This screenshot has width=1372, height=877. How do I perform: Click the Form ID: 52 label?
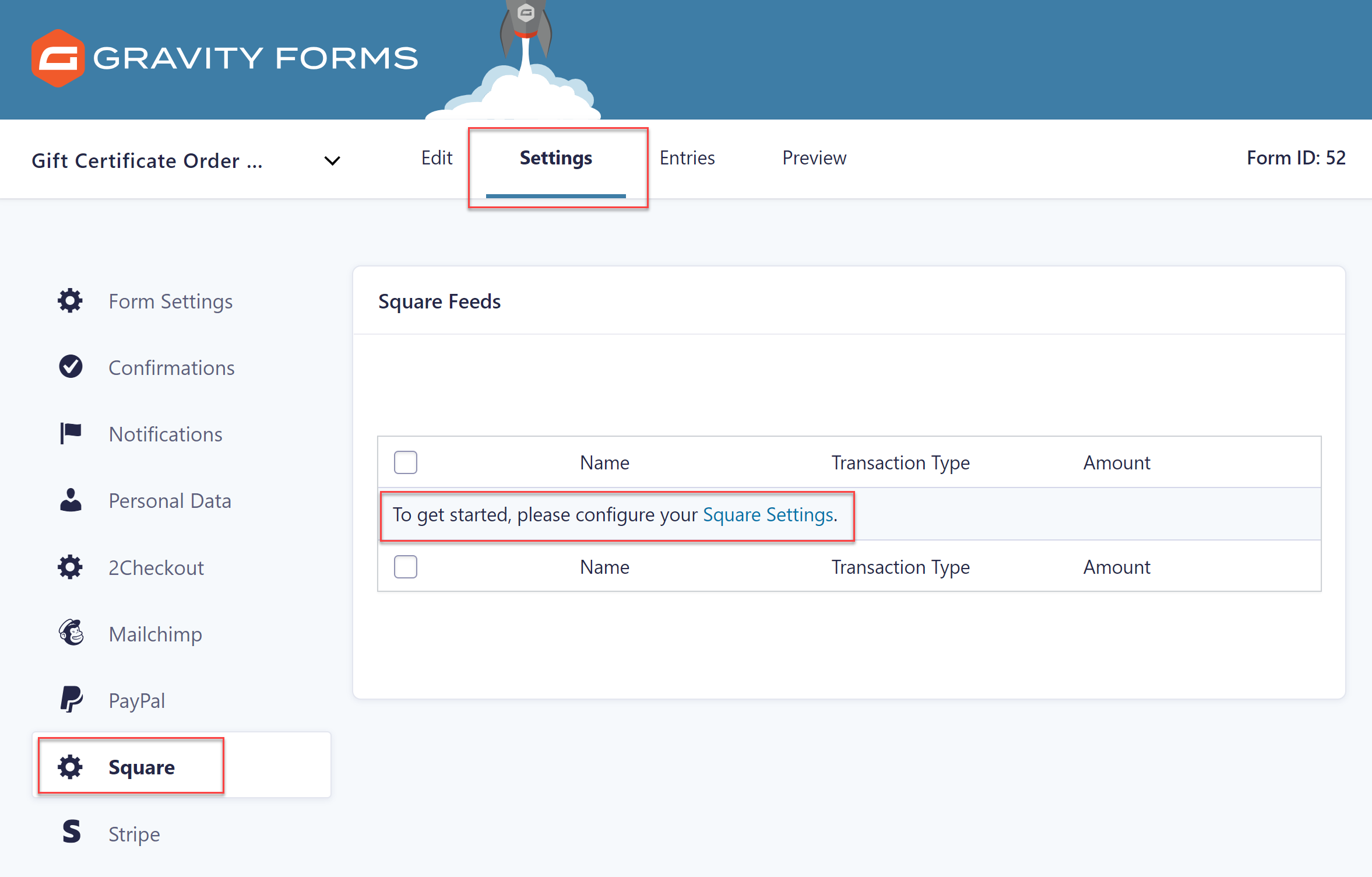(x=1296, y=158)
